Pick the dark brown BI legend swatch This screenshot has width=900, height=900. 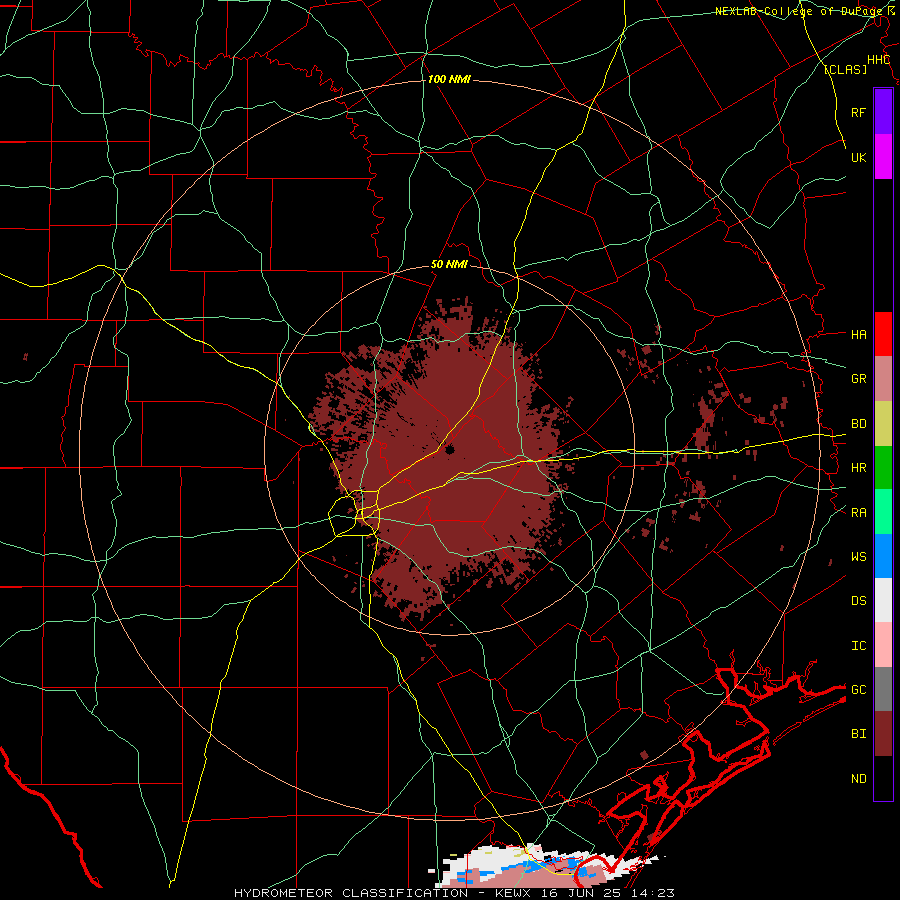tap(883, 734)
